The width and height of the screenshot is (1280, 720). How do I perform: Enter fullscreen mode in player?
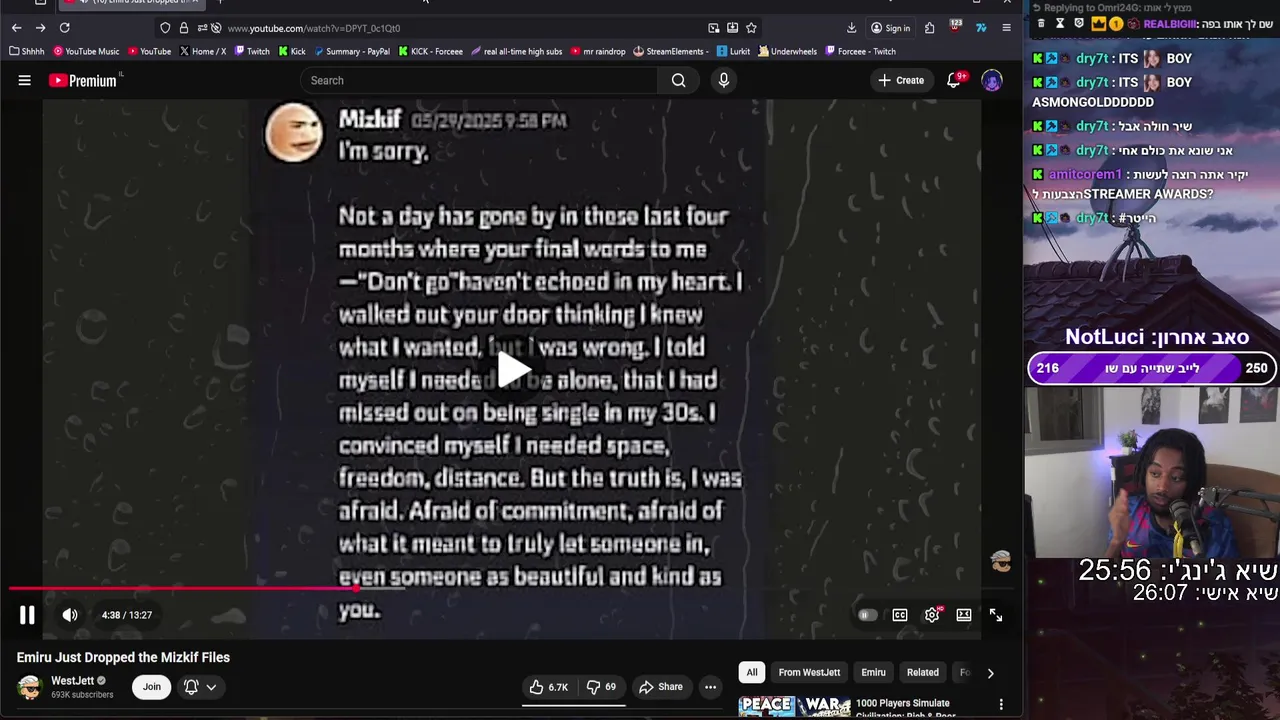tap(996, 615)
